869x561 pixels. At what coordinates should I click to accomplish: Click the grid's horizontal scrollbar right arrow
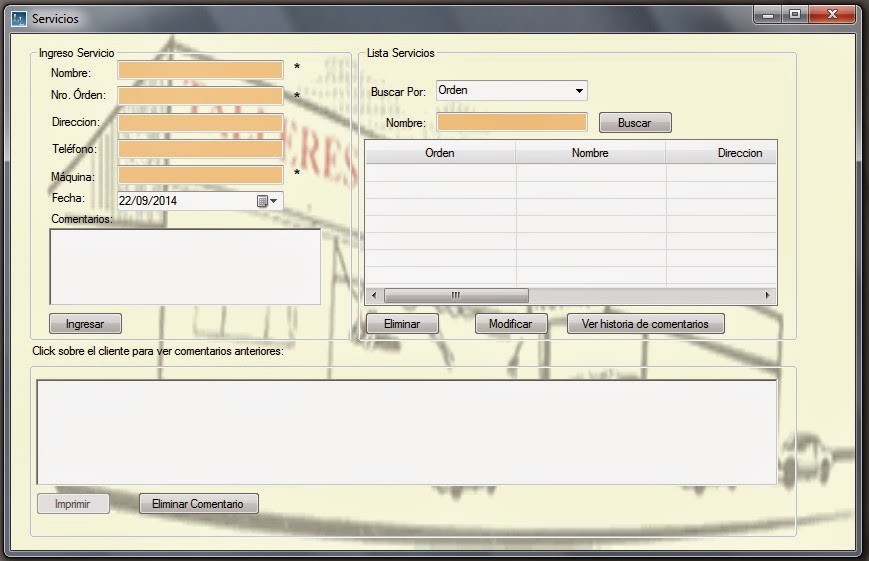(768, 296)
